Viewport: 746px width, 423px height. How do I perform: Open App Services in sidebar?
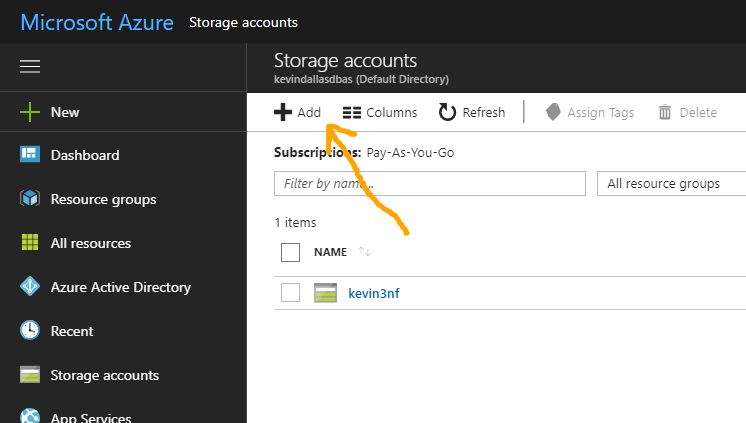91,417
